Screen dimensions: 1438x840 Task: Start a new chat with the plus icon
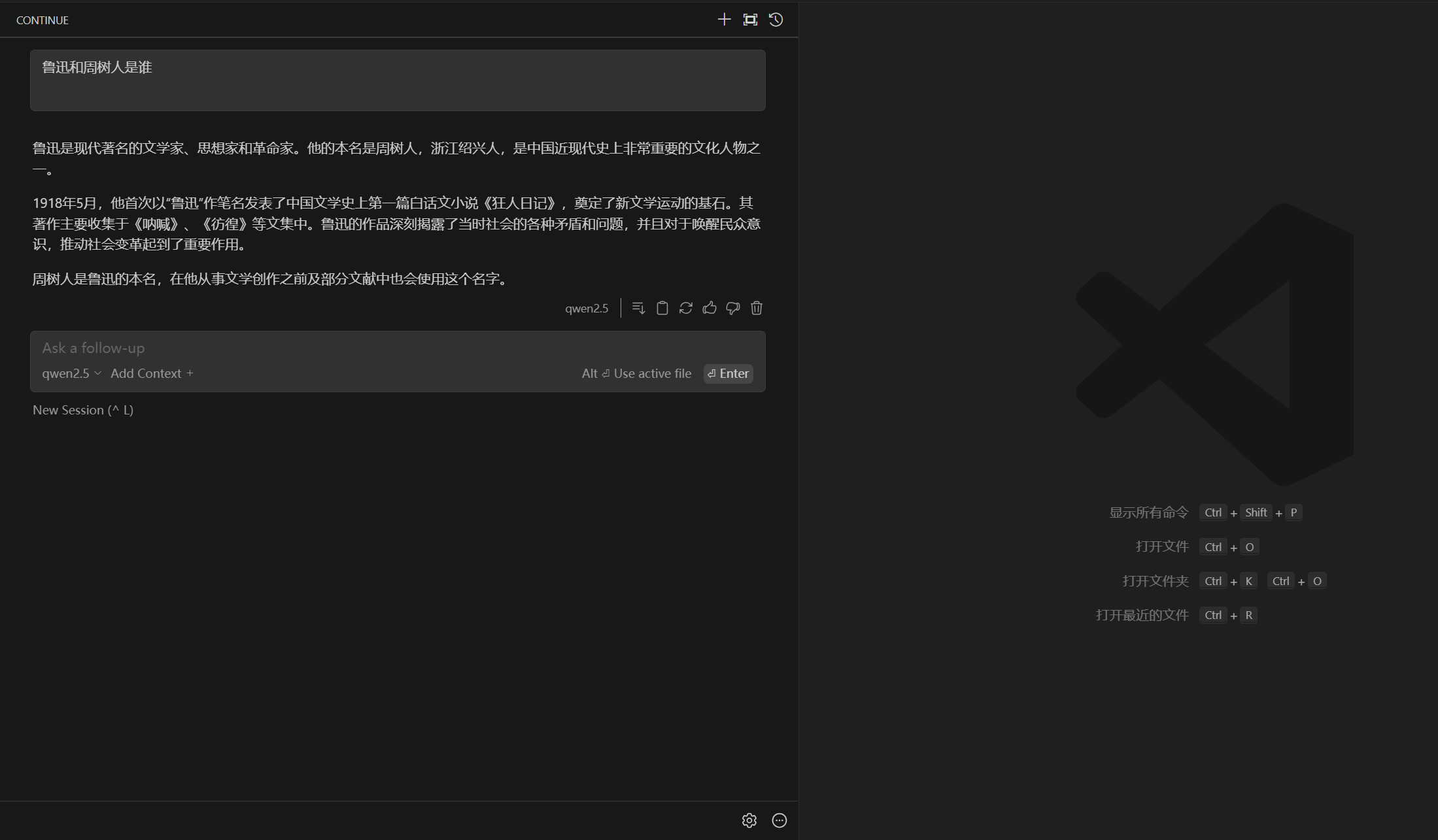[723, 20]
